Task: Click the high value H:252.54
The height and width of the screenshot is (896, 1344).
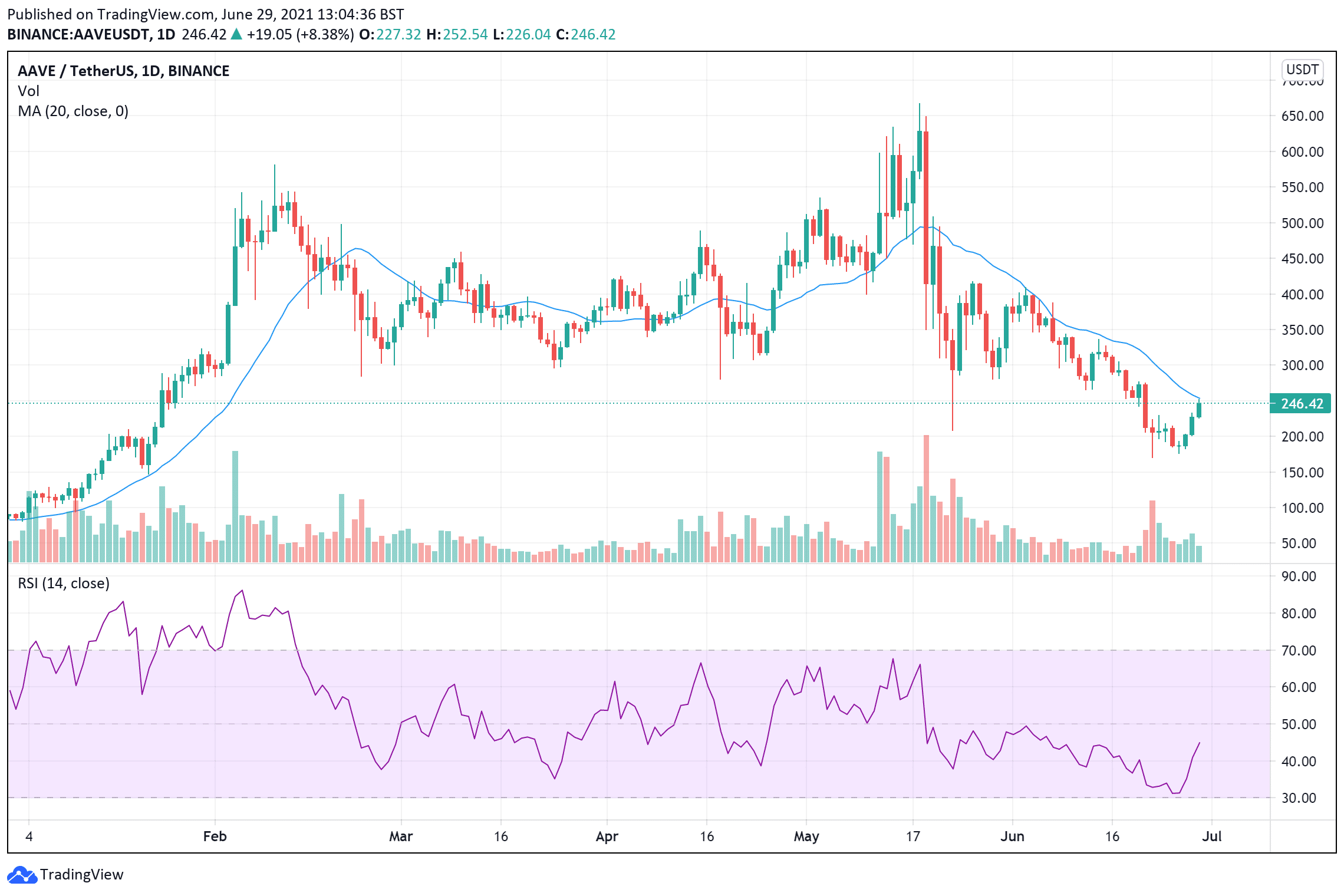Action: 457,34
